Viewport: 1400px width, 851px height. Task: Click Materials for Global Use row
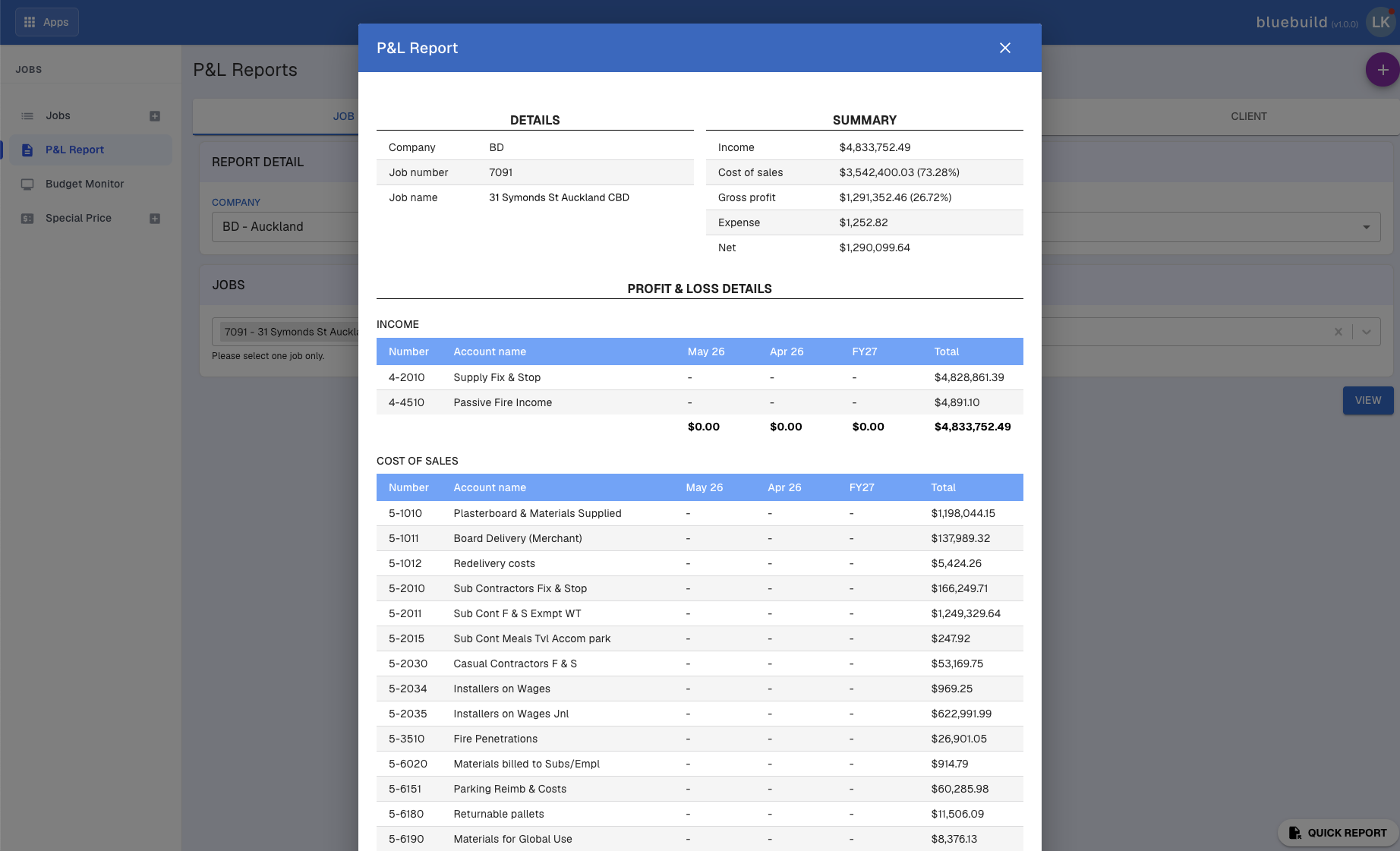pyautogui.click(x=699, y=839)
